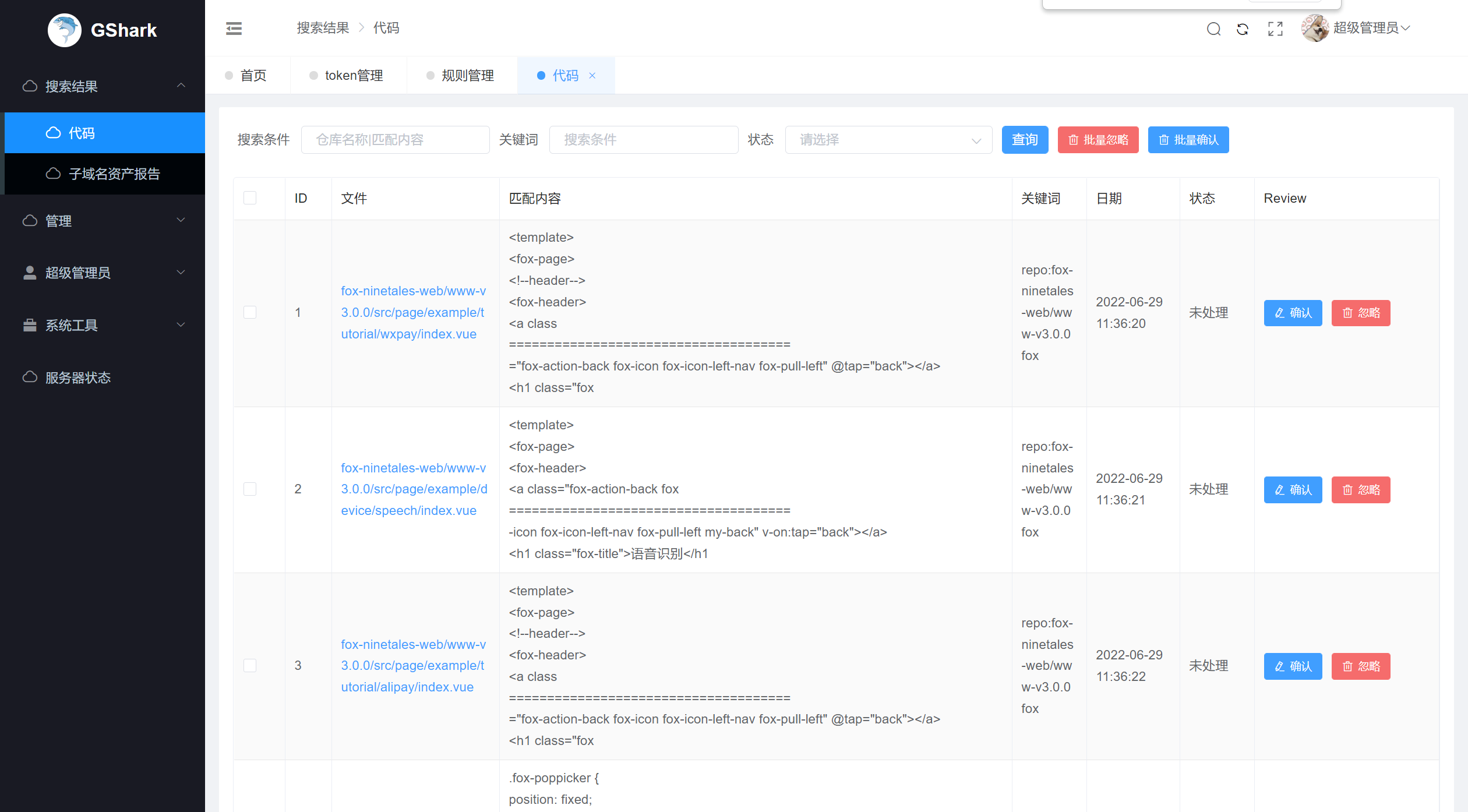Image resolution: width=1468 pixels, height=812 pixels.
Task: Tick the checkbox for row ID 1
Action: click(x=250, y=312)
